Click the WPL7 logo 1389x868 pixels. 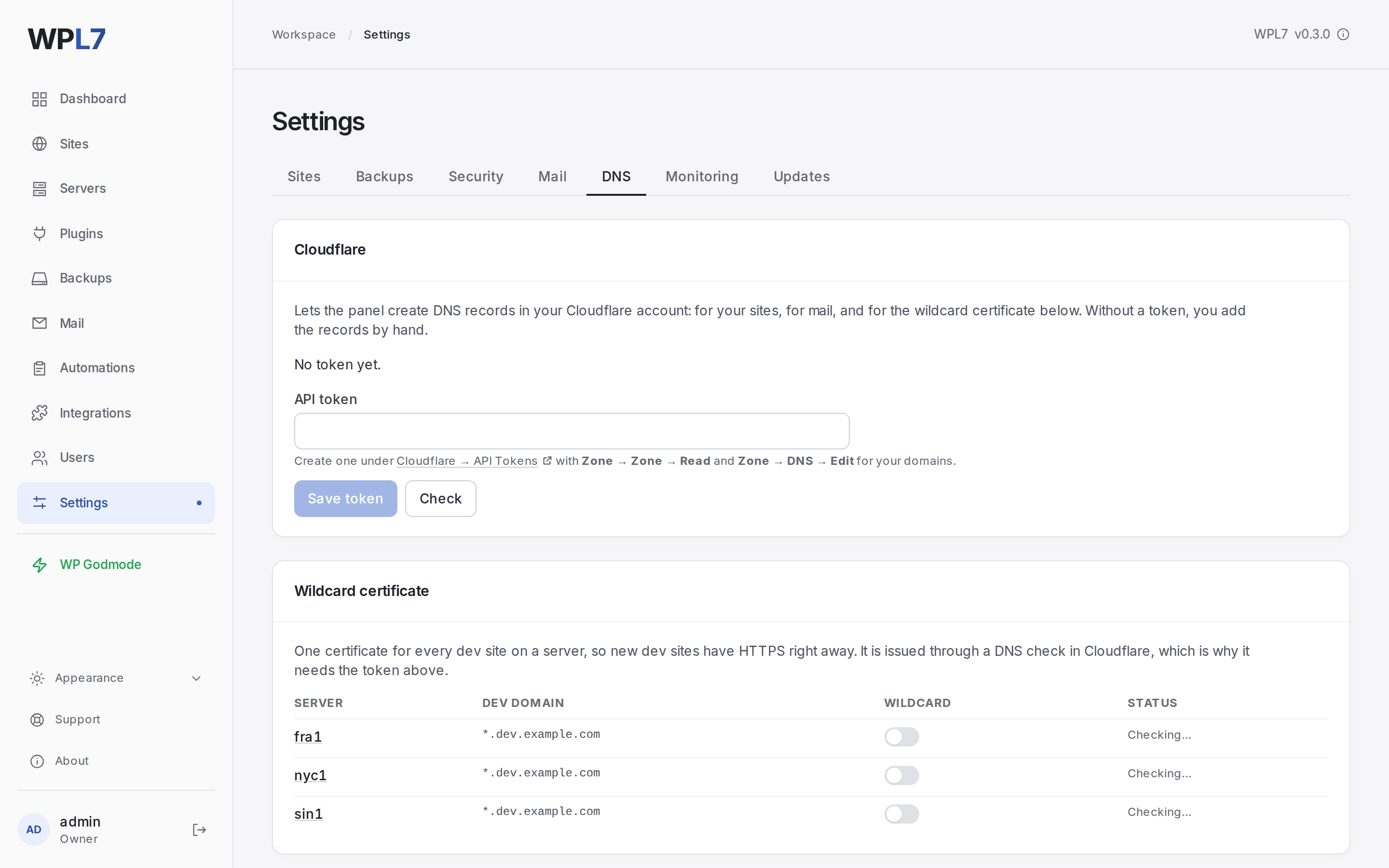(x=67, y=39)
